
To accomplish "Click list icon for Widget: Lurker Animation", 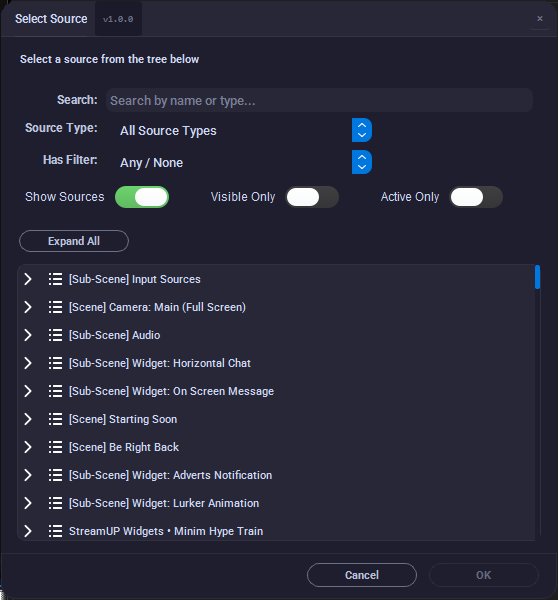I will 55,503.
